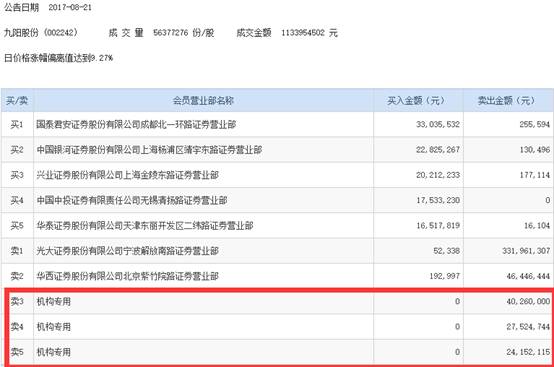Image resolution: width=554 pixels, height=367 pixels.
Task: Select the 卖3 row label
Action: [17, 301]
